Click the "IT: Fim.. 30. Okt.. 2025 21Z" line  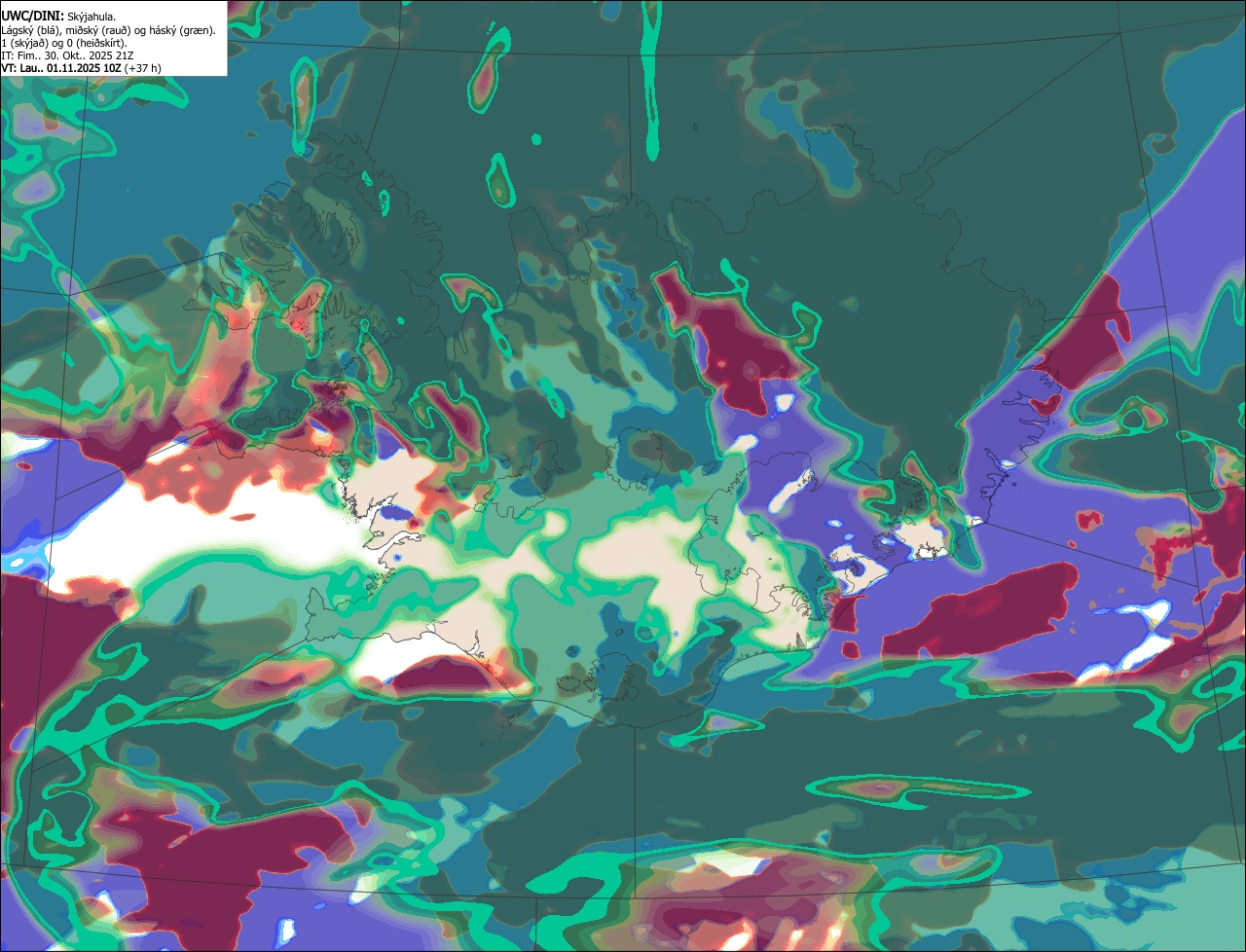click(x=67, y=55)
